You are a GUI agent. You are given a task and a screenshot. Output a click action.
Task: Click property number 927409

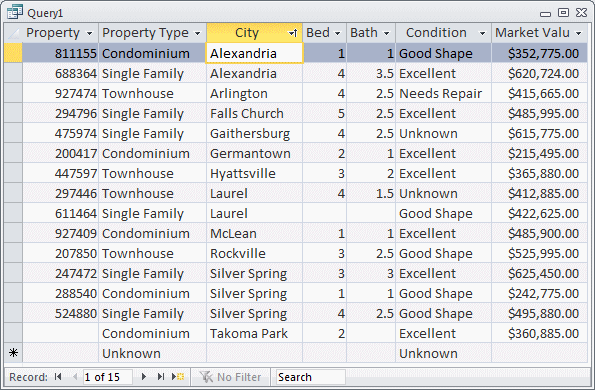(76, 234)
